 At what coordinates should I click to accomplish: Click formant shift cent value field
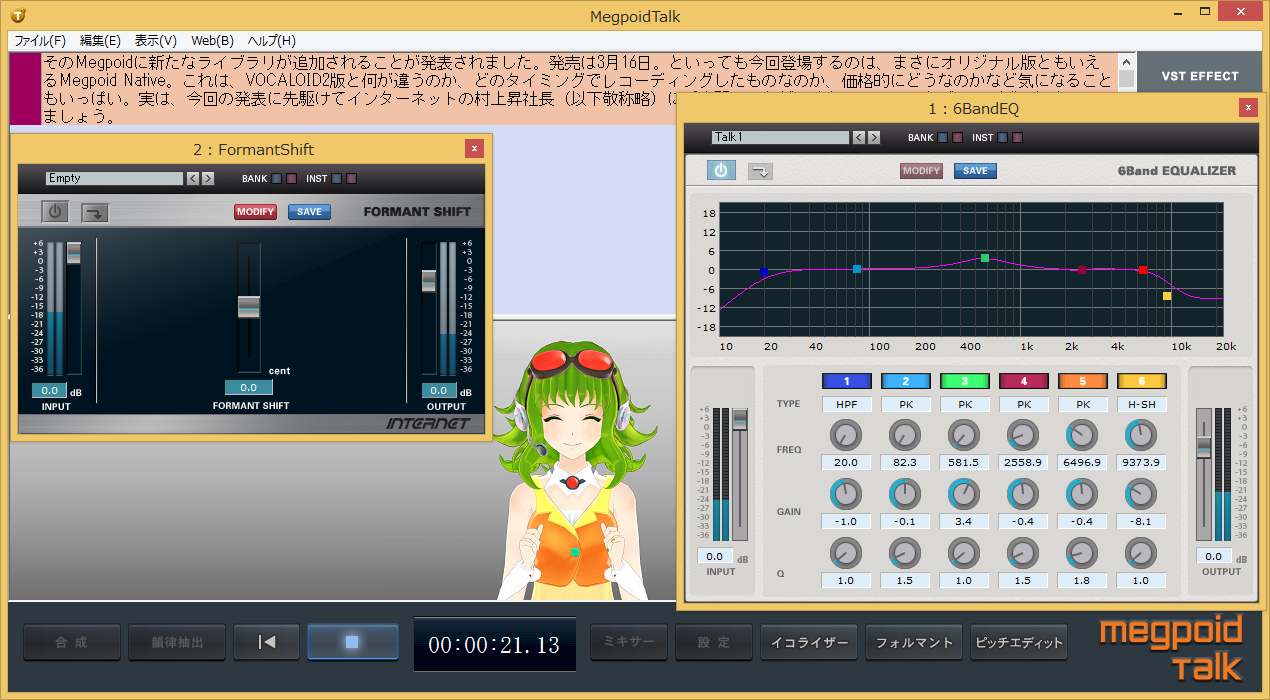[248, 388]
